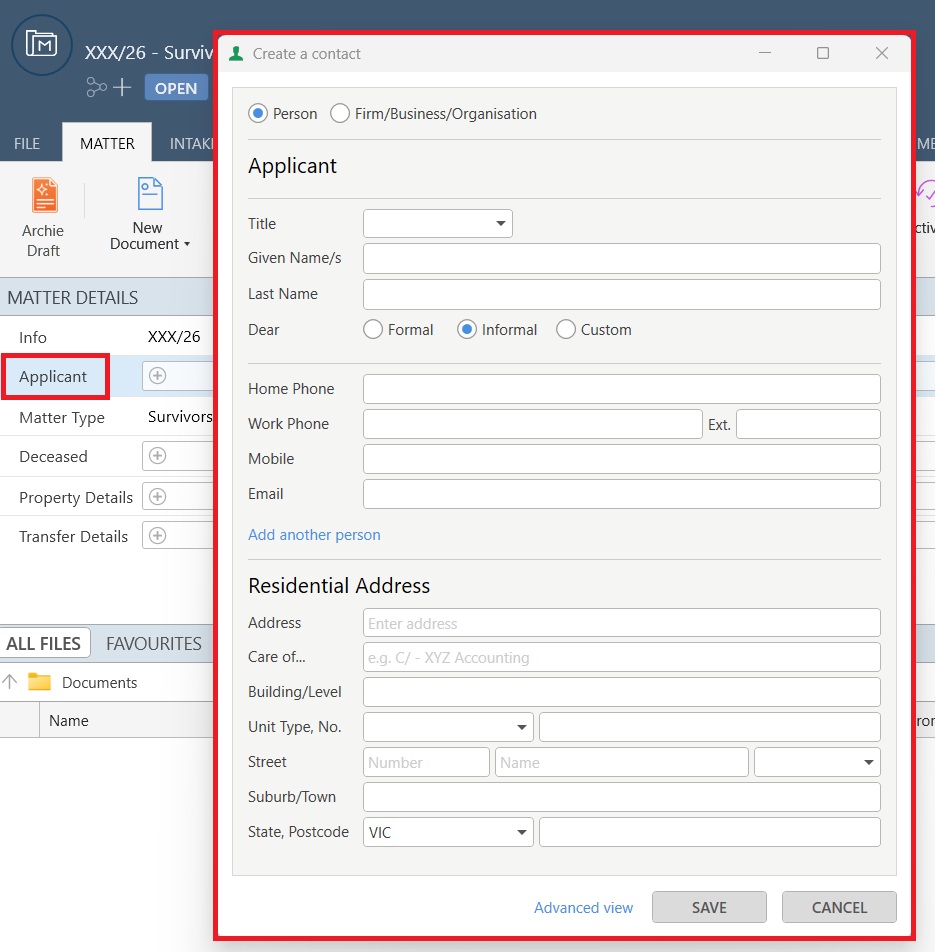This screenshot has width=935, height=952.
Task: Select the Firm/Business/Organisation radio button
Action: click(340, 114)
